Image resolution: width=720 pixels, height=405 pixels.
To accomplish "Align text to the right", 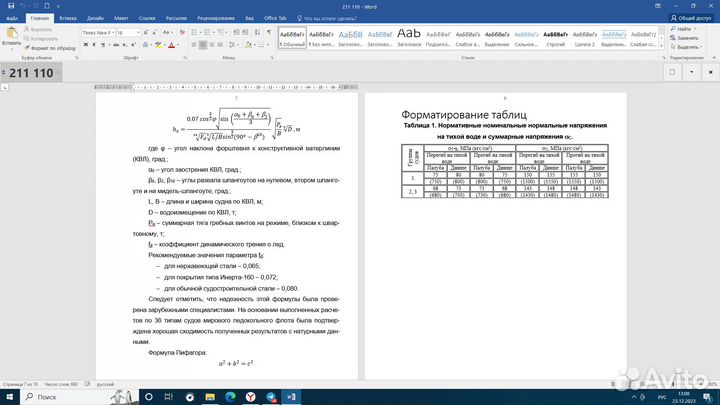I will pyautogui.click(x=212, y=45).
